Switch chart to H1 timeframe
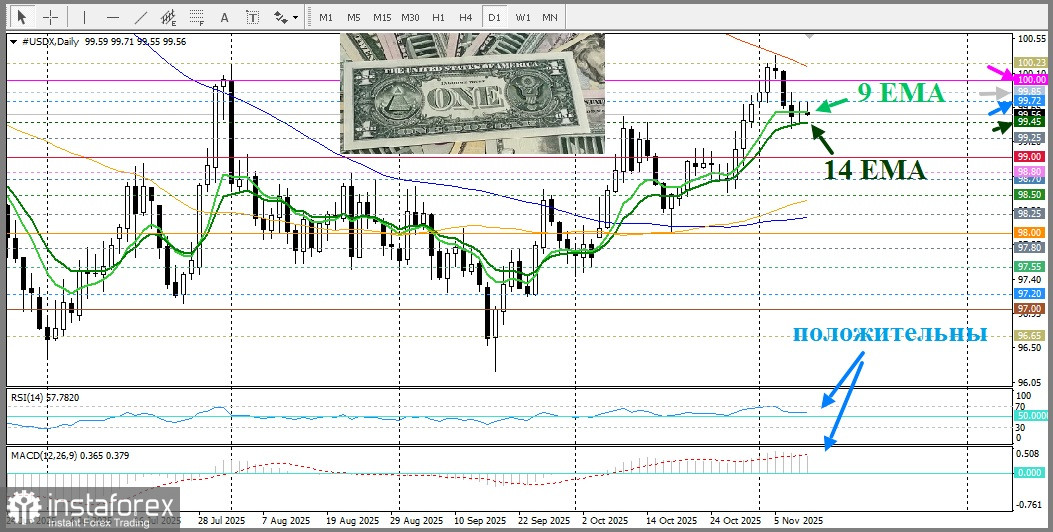Screen dimensions: 1053x532 click(x=439, y=17)
